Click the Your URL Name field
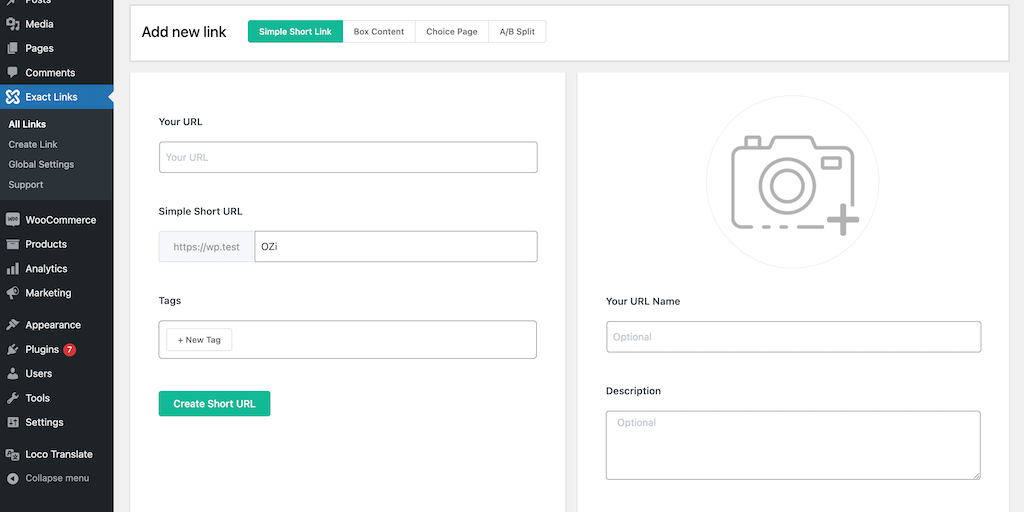This screenshot has width=1024, height=512. (793, 337)
